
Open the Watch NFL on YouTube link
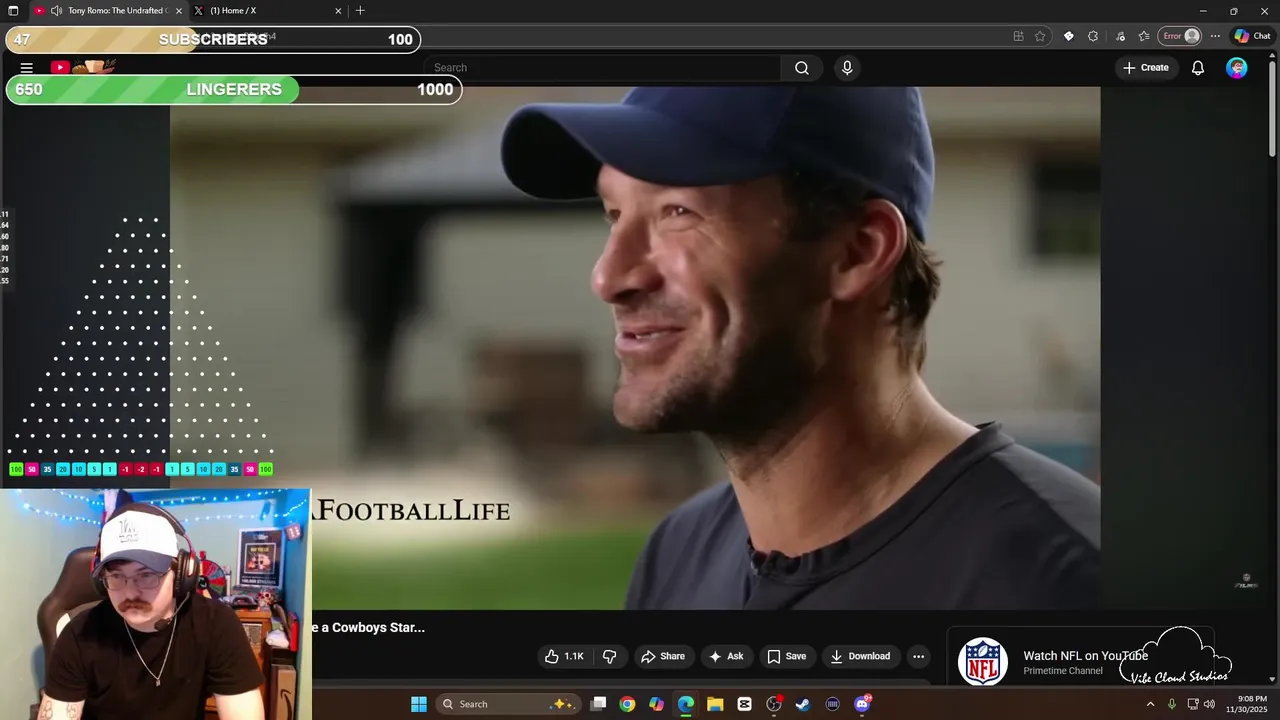[x=1085, y=656]
